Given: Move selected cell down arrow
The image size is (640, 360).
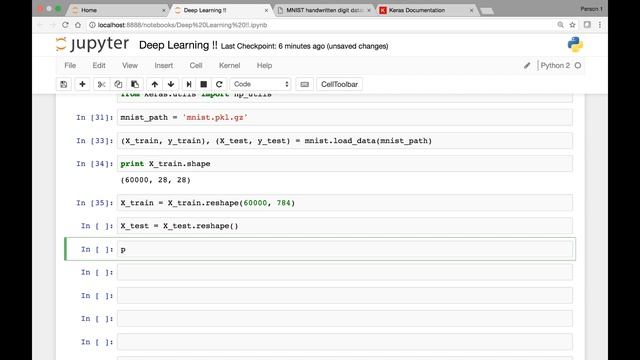Looking at the screenshot, I should [171, 84].
